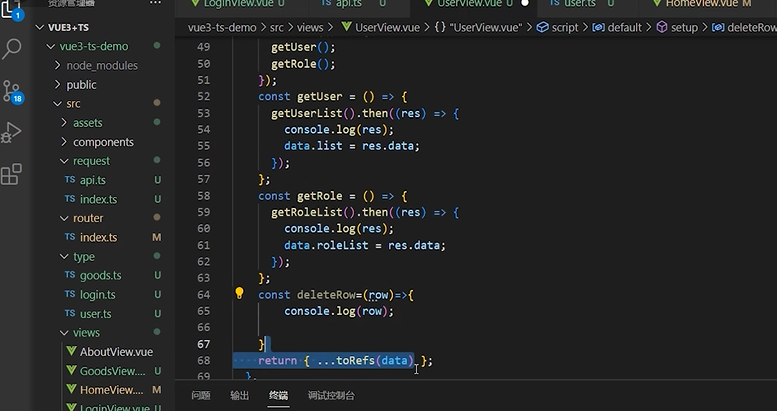Click the unsaved dot on UserView.vue tab

[525, 3]
